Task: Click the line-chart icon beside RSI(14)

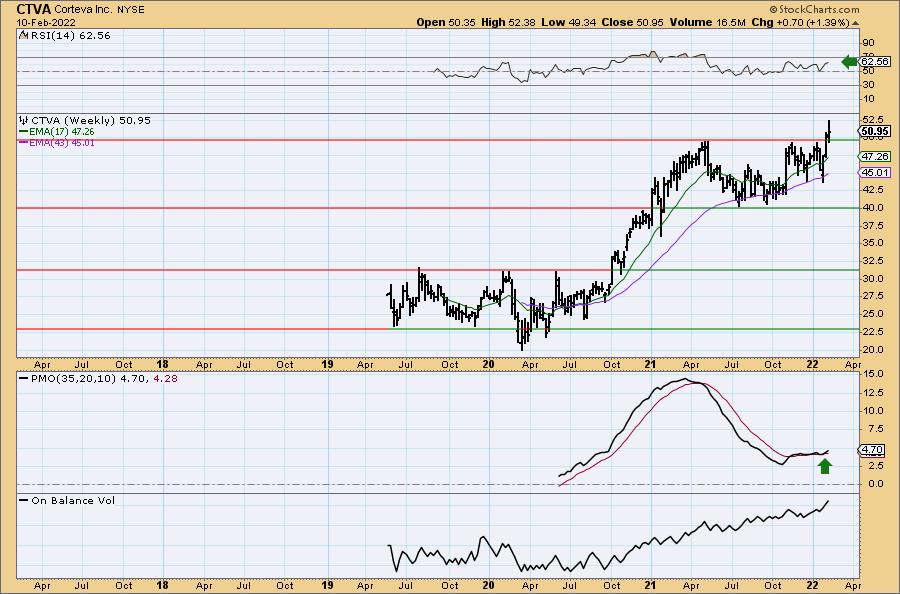Action: coord(24,35)
